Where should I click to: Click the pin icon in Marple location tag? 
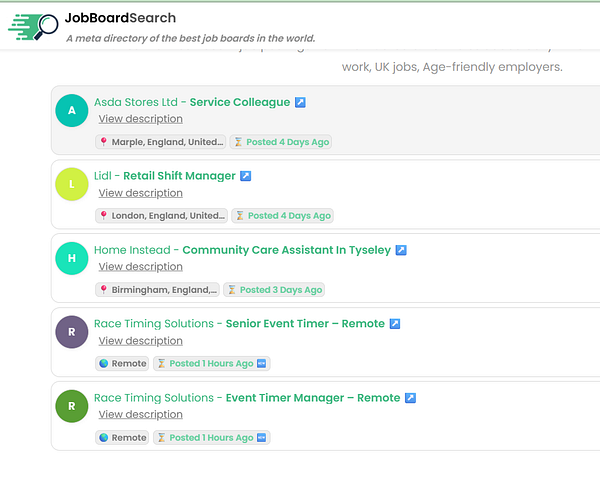coord(103,142)
